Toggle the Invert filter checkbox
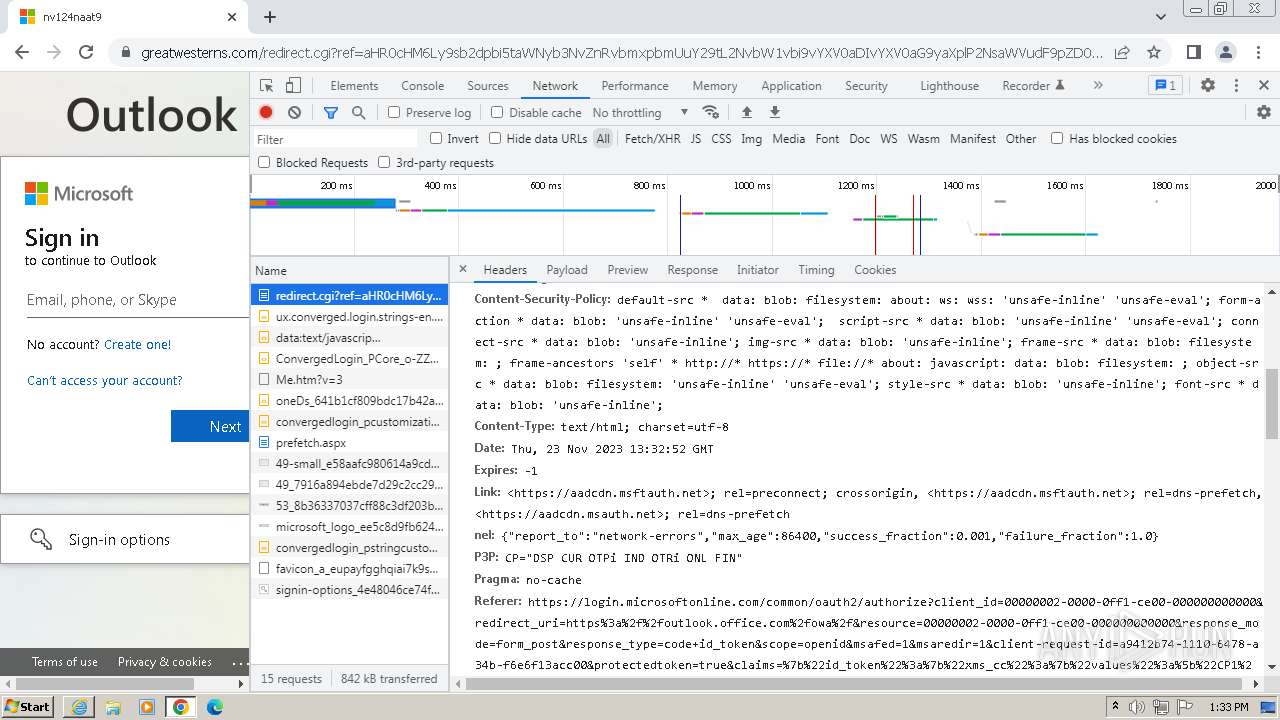 (436, 138)
